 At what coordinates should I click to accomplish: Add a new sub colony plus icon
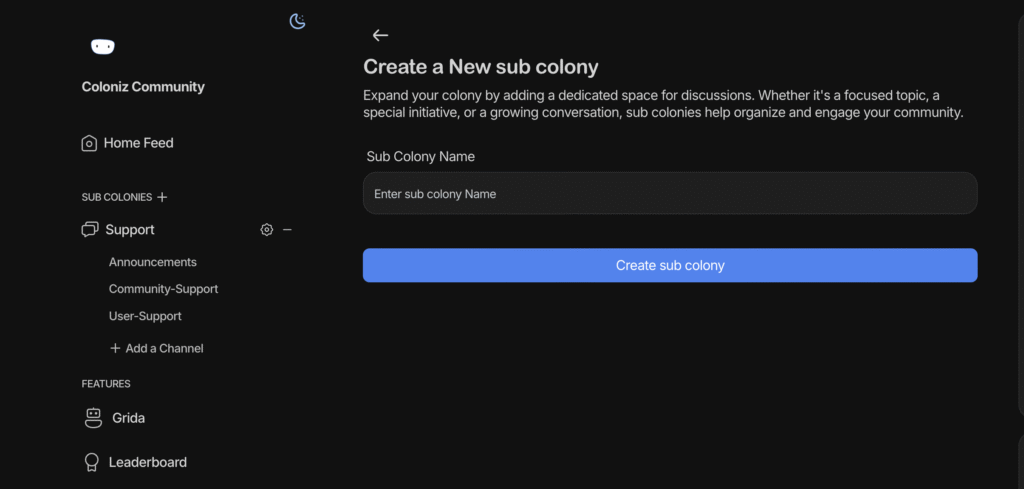(x=163, y=197)
